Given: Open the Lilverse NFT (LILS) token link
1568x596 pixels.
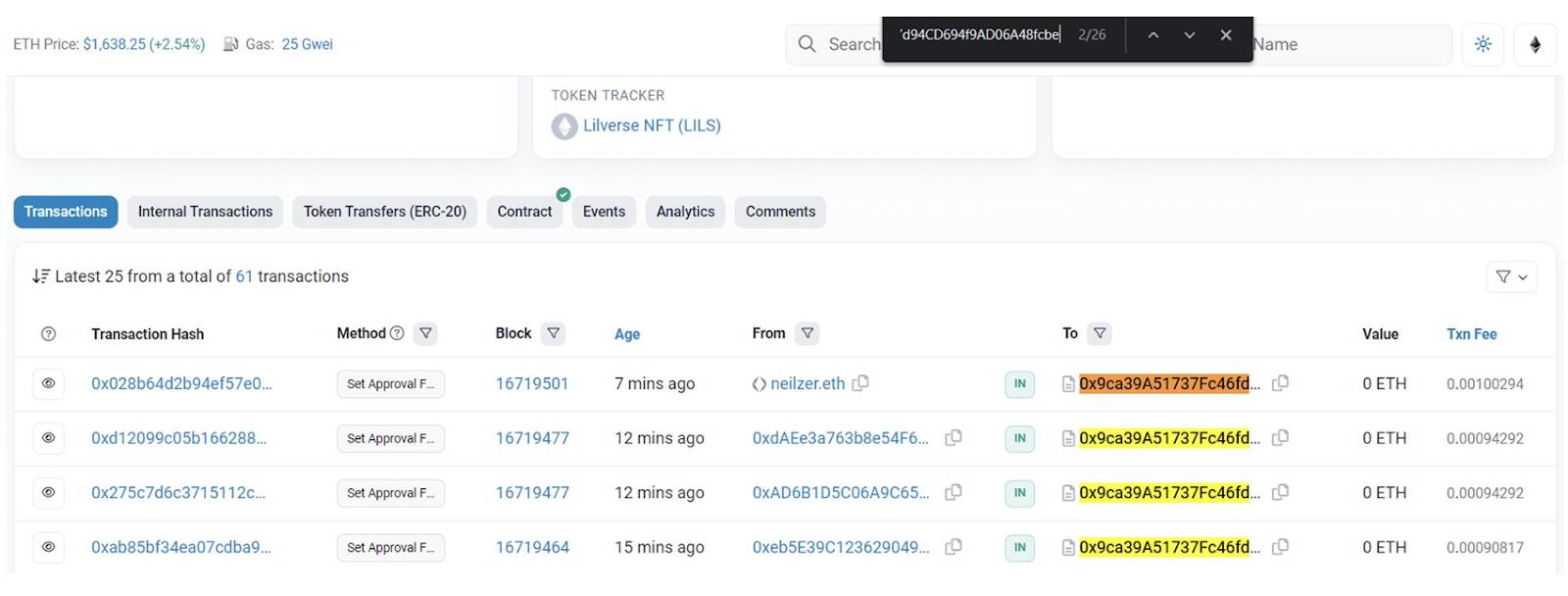Looking at the screenshot, I should point(652,125).
